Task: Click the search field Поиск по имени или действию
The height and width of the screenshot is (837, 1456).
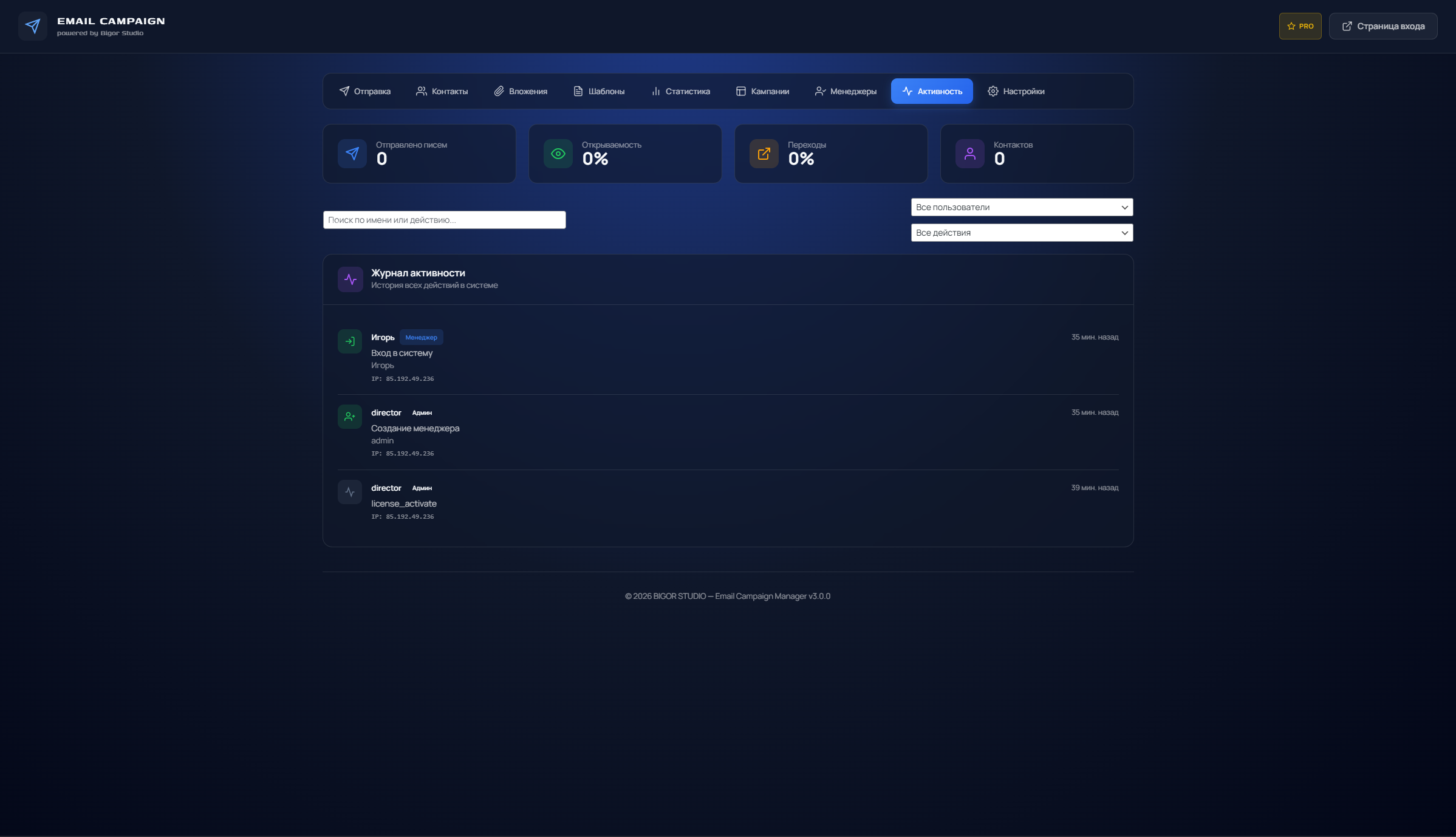Action: point(444,219)
